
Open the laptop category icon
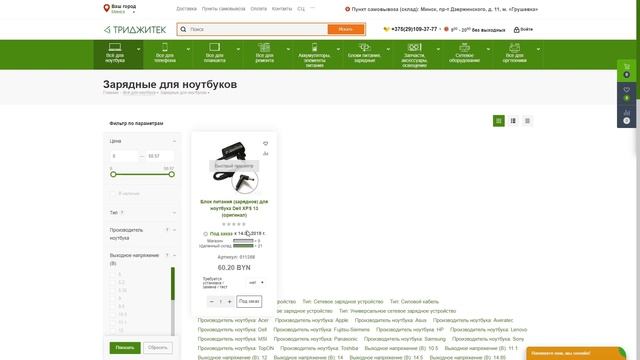click(x=115, y=47)
